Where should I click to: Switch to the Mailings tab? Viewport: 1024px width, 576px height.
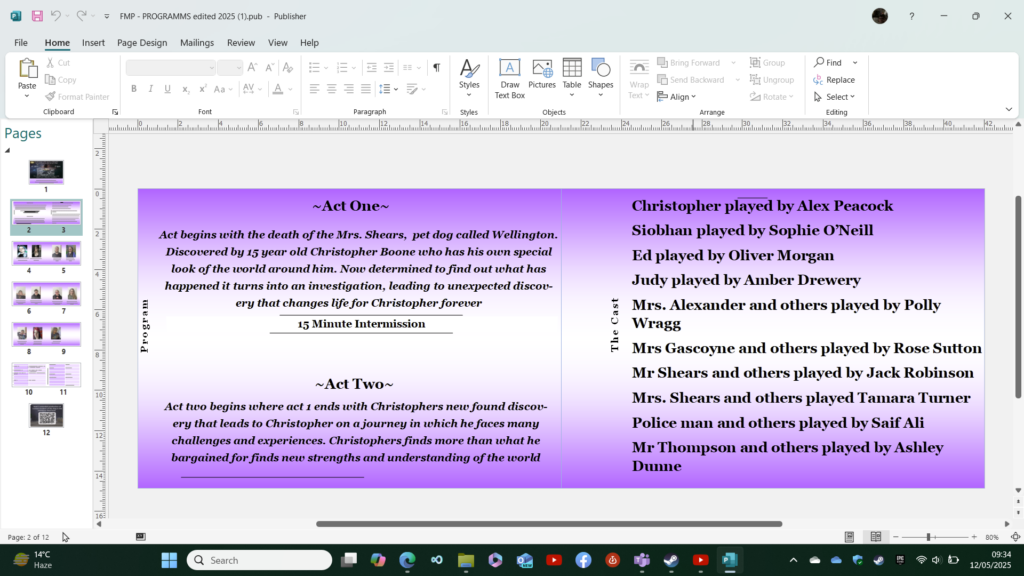(x=197, y=42)
